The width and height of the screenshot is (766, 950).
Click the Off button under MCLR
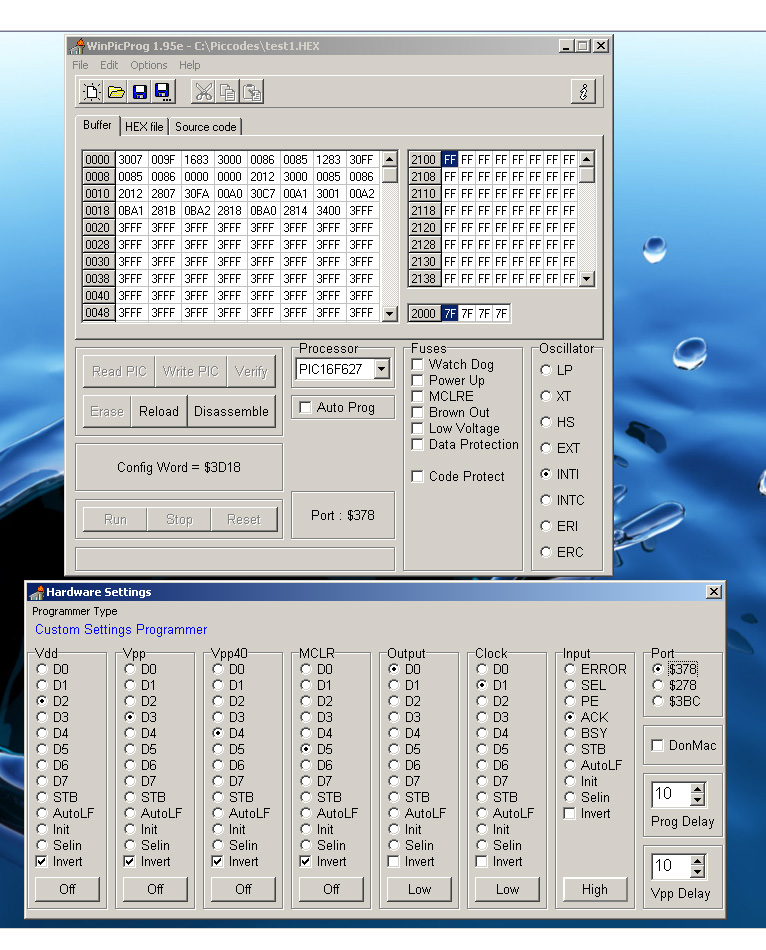tap(331, 889)
